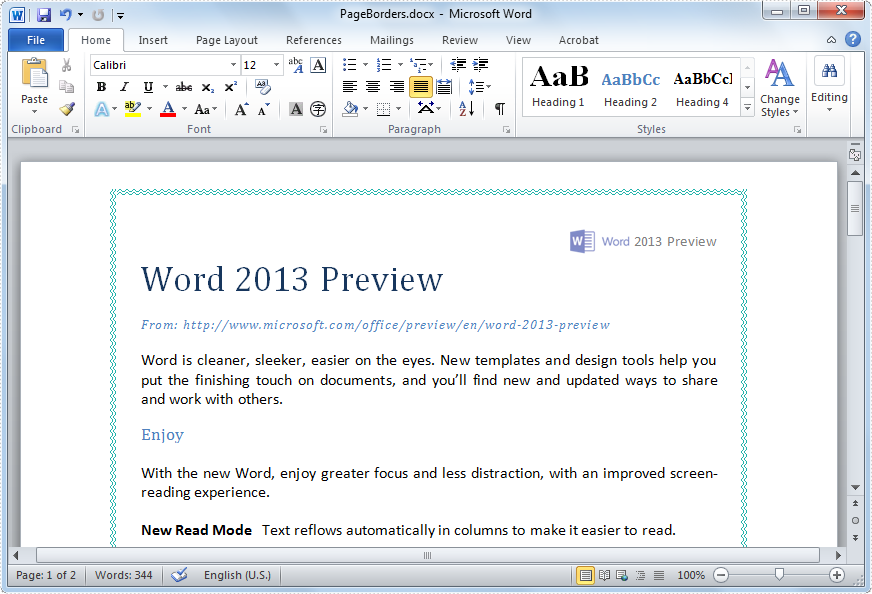872x594 pixels.
Task: Expand the Styles gallery More button
Action: (x=747, y=107)
